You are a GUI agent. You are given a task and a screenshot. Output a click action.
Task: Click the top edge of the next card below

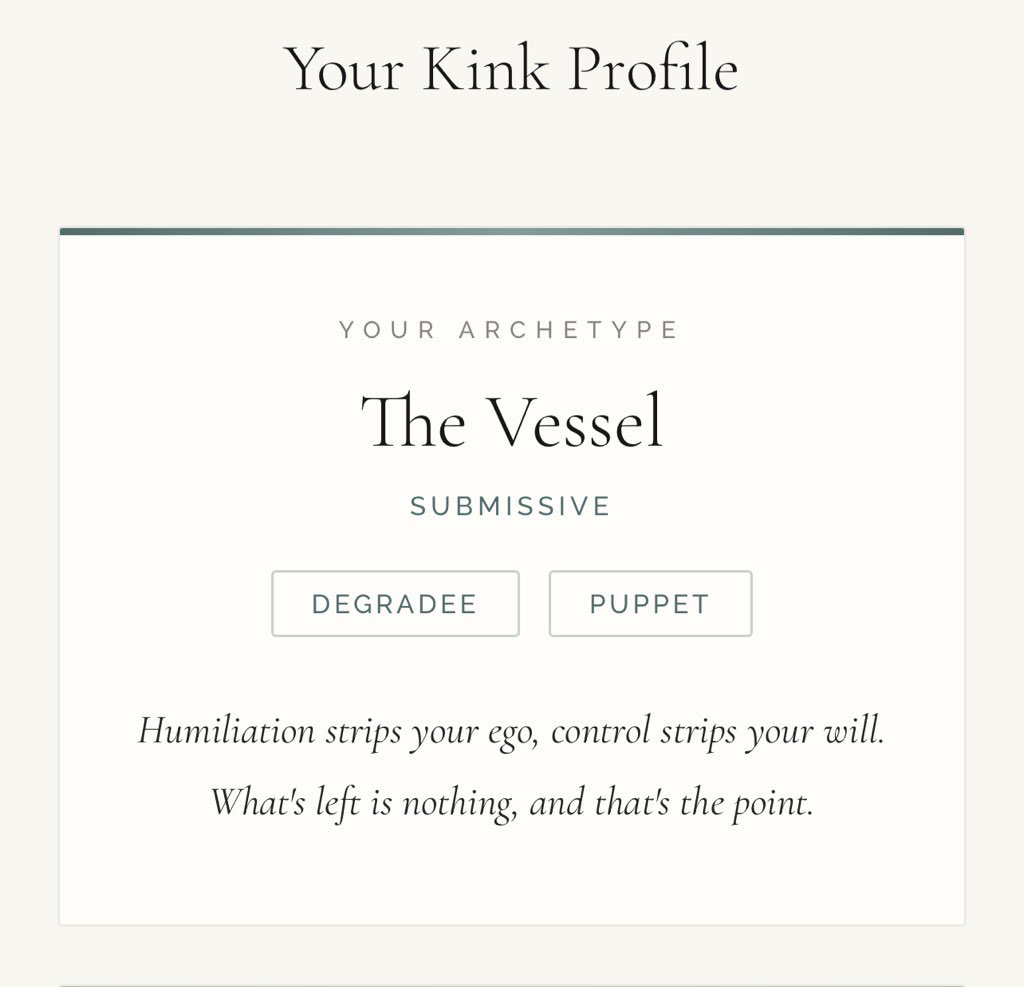tap(511, 984)
